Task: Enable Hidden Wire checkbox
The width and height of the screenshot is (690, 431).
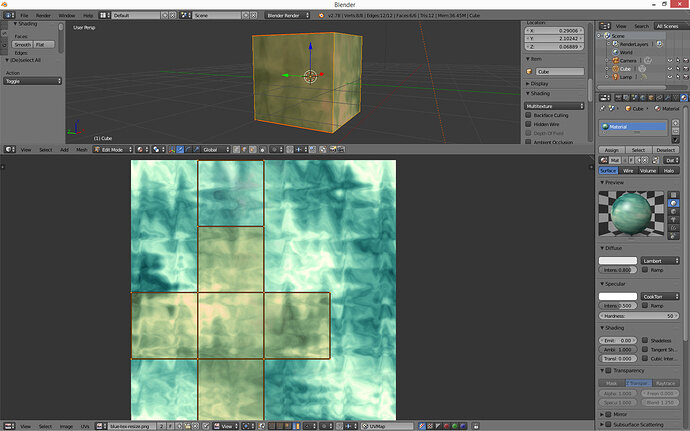Action: click(528, 124)
